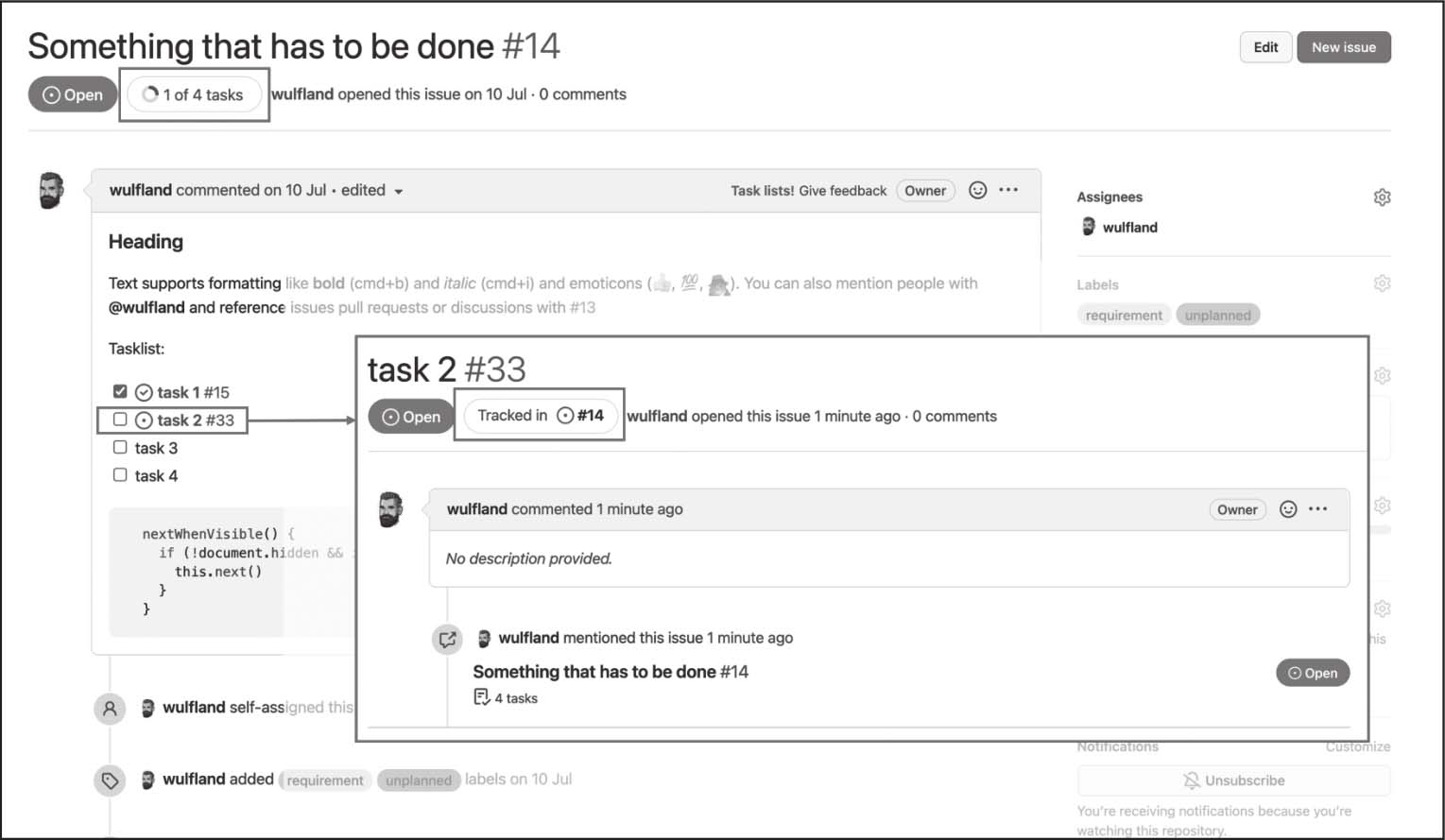1445x840 pixels.
Task: Click 'wulfland' in the 10 Jul comment header
Action: pyautogui.click(x=141, y=190)
